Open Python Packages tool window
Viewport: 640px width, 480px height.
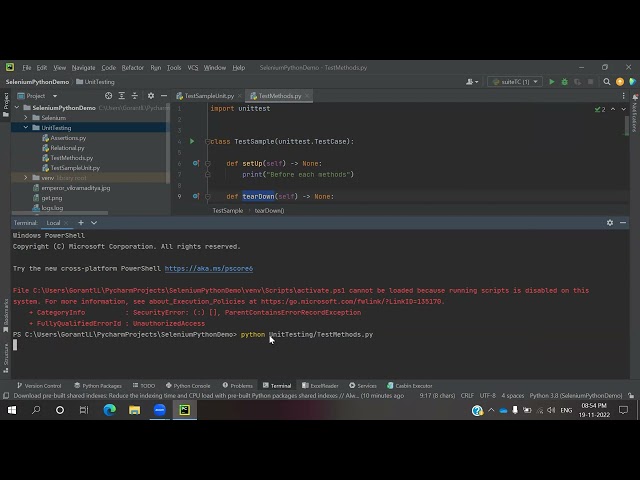98,386
